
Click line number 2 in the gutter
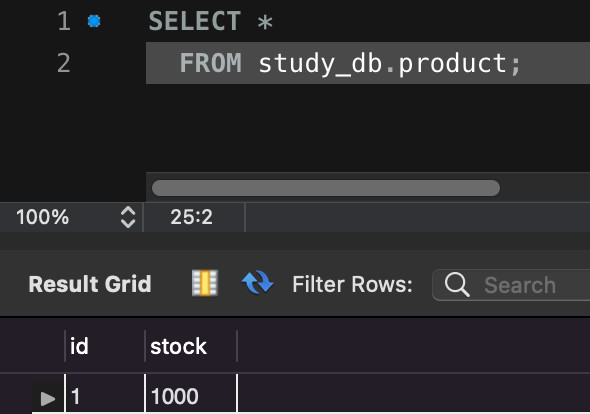(x=64, y=63)
